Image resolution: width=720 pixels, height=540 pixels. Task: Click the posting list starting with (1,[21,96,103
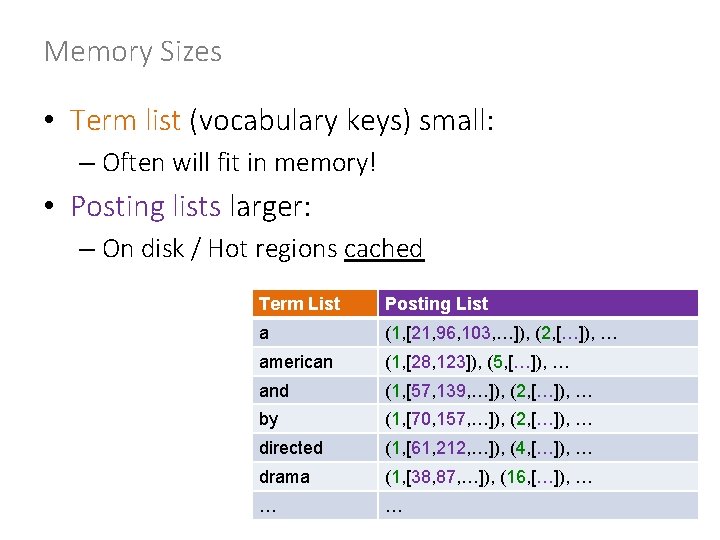pyautogui.click(x=501, y=333)
